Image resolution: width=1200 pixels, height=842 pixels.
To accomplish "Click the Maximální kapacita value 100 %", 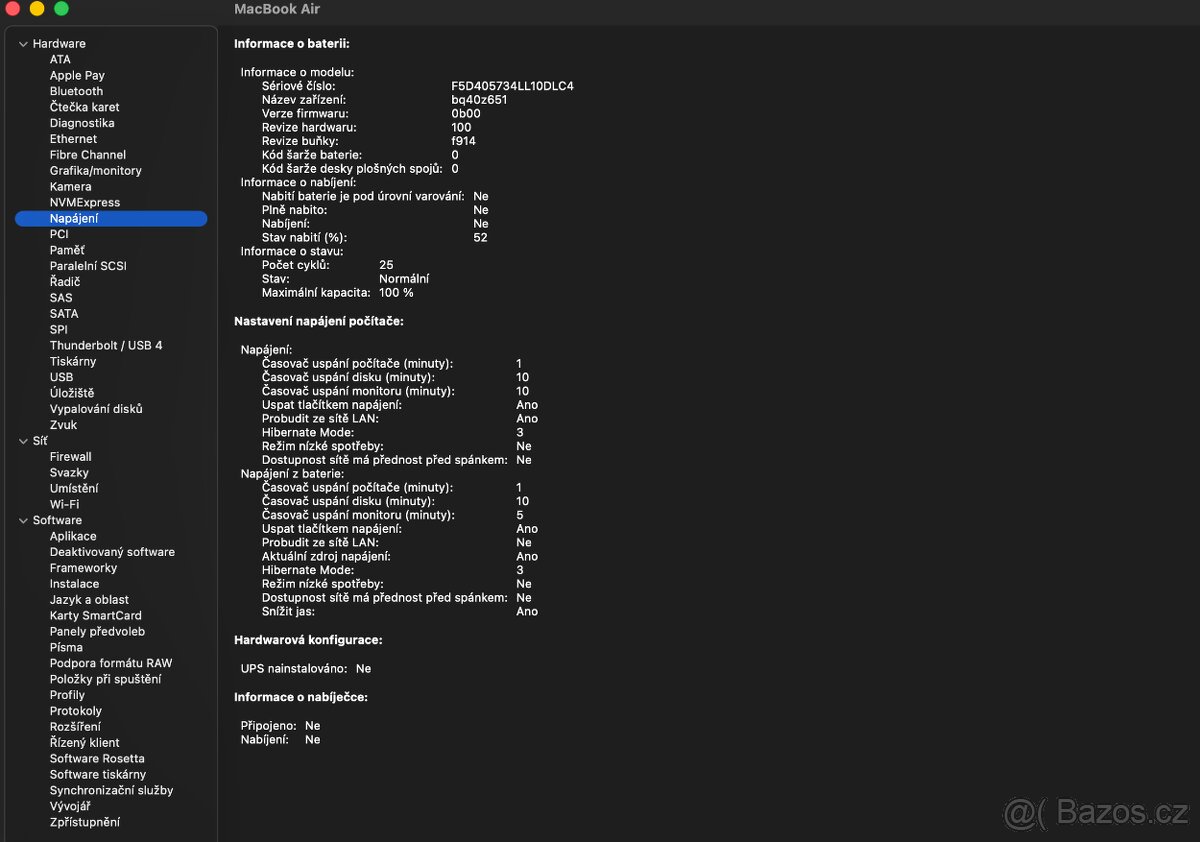I will (x=396, y=293).
